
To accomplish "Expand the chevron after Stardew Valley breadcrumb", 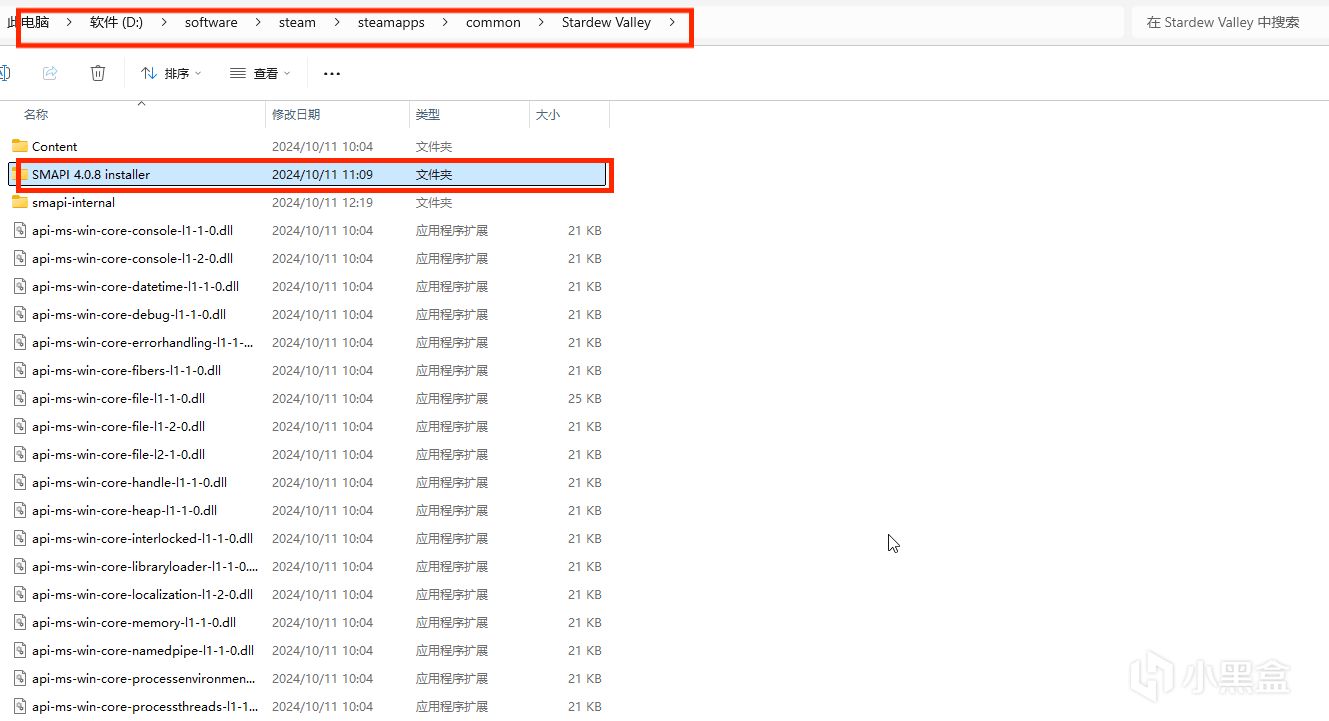I will point(672,22).
